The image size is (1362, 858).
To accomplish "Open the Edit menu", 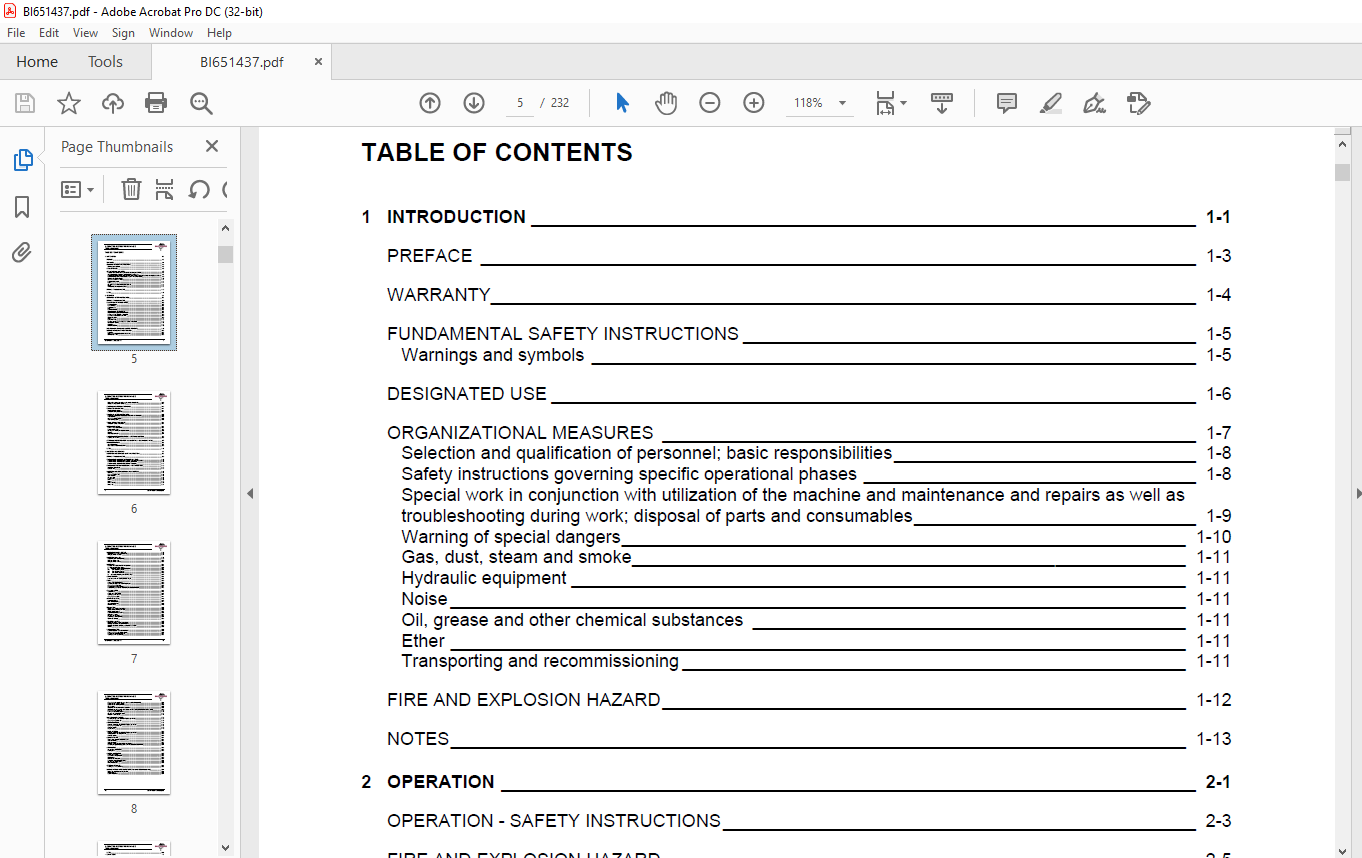I will coord(49,33).
